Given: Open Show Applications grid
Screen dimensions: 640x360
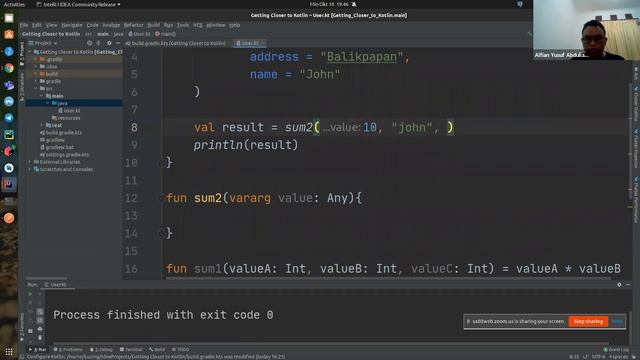Looking at the screenshot, I should click(9, 351).
